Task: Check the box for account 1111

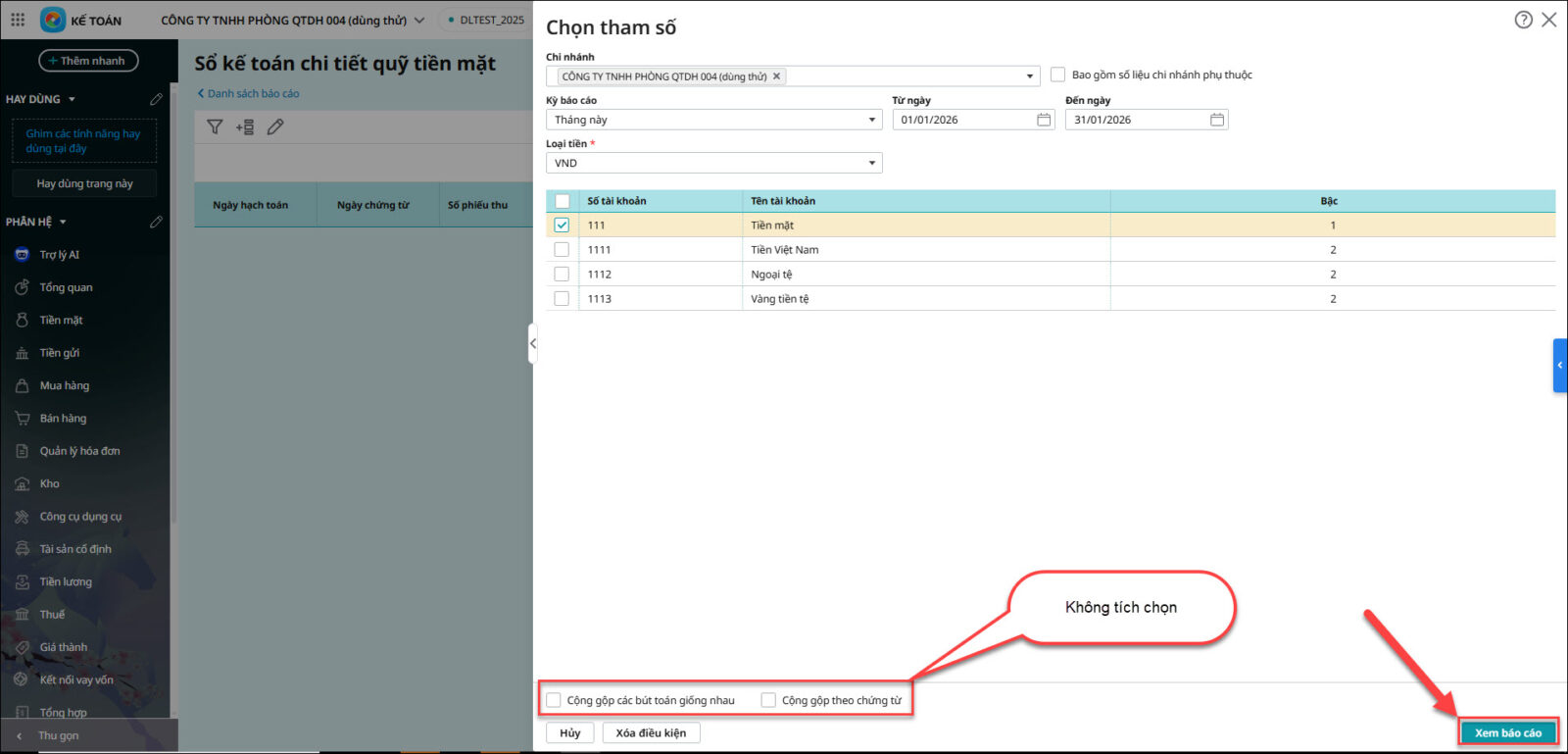Action: [562, 250]
